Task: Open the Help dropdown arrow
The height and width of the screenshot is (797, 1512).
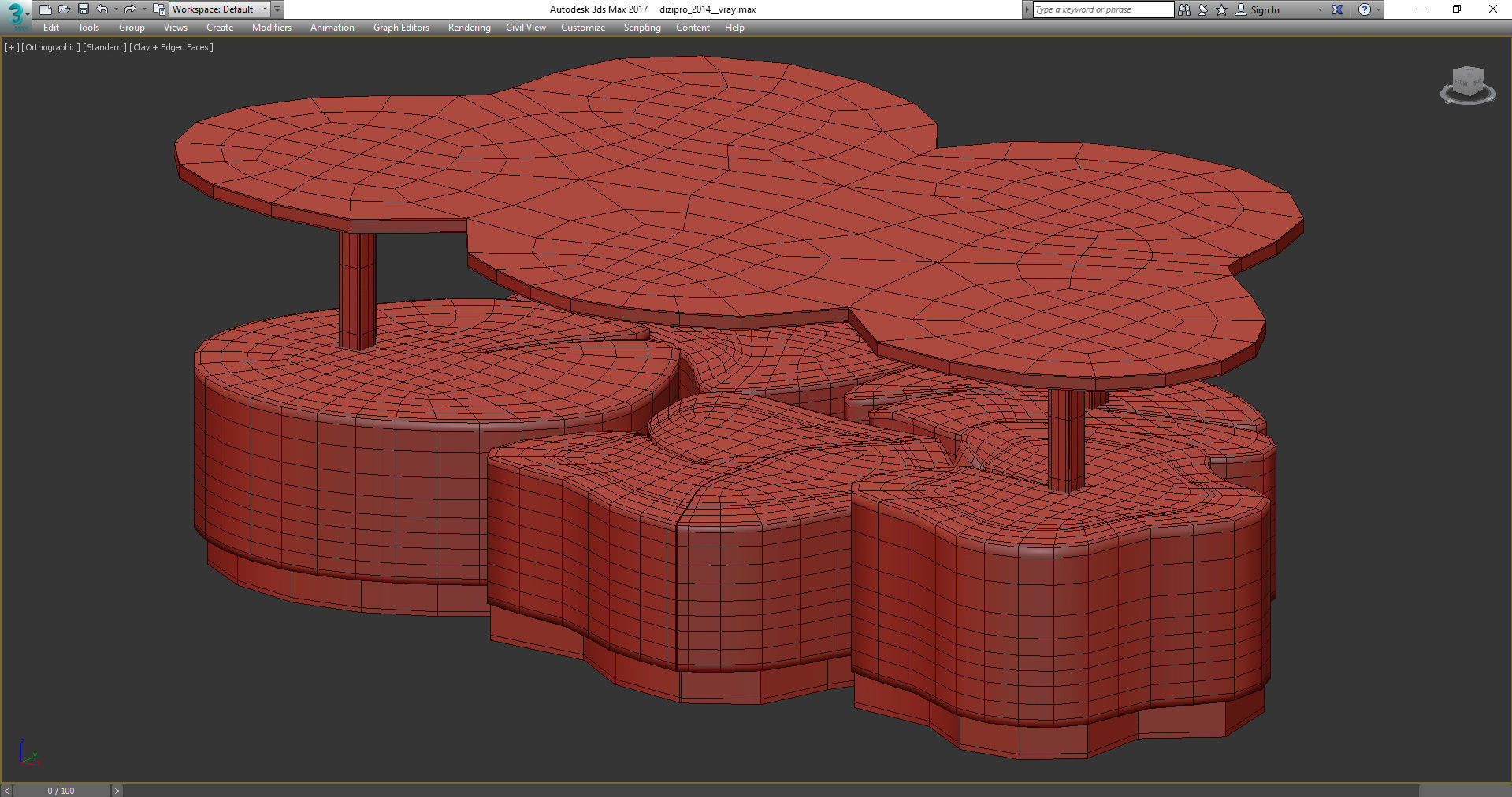Action: 1378,10
